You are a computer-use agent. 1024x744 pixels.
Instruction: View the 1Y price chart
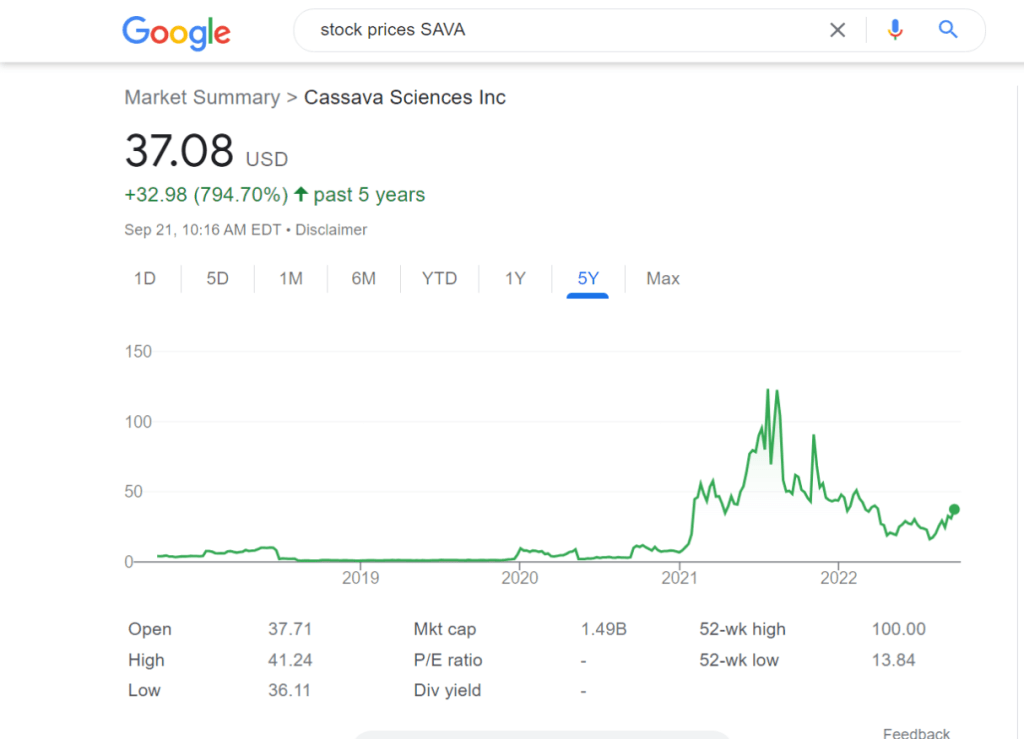tap(515, 278)
